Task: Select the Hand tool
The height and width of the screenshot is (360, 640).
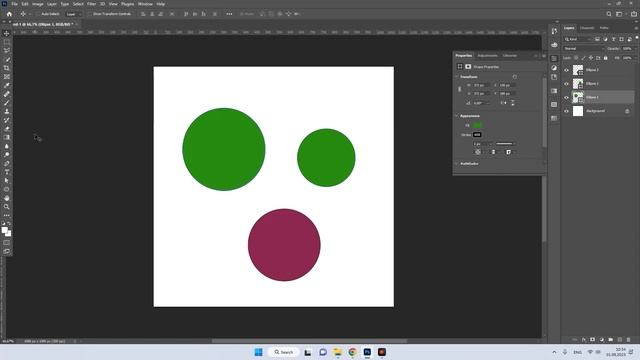Action: point(7,198)
